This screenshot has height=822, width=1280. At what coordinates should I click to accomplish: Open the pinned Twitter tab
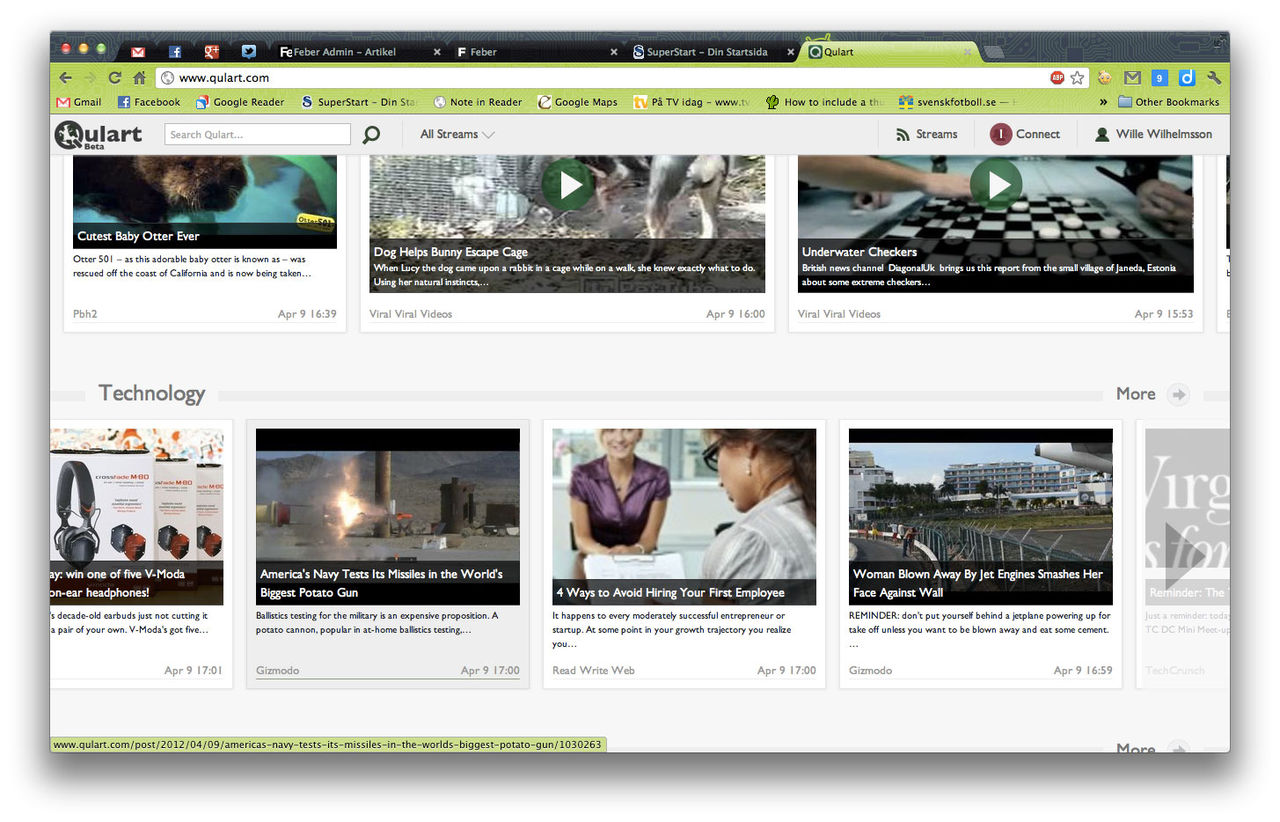pyautogui.click(x=248, y=52)
